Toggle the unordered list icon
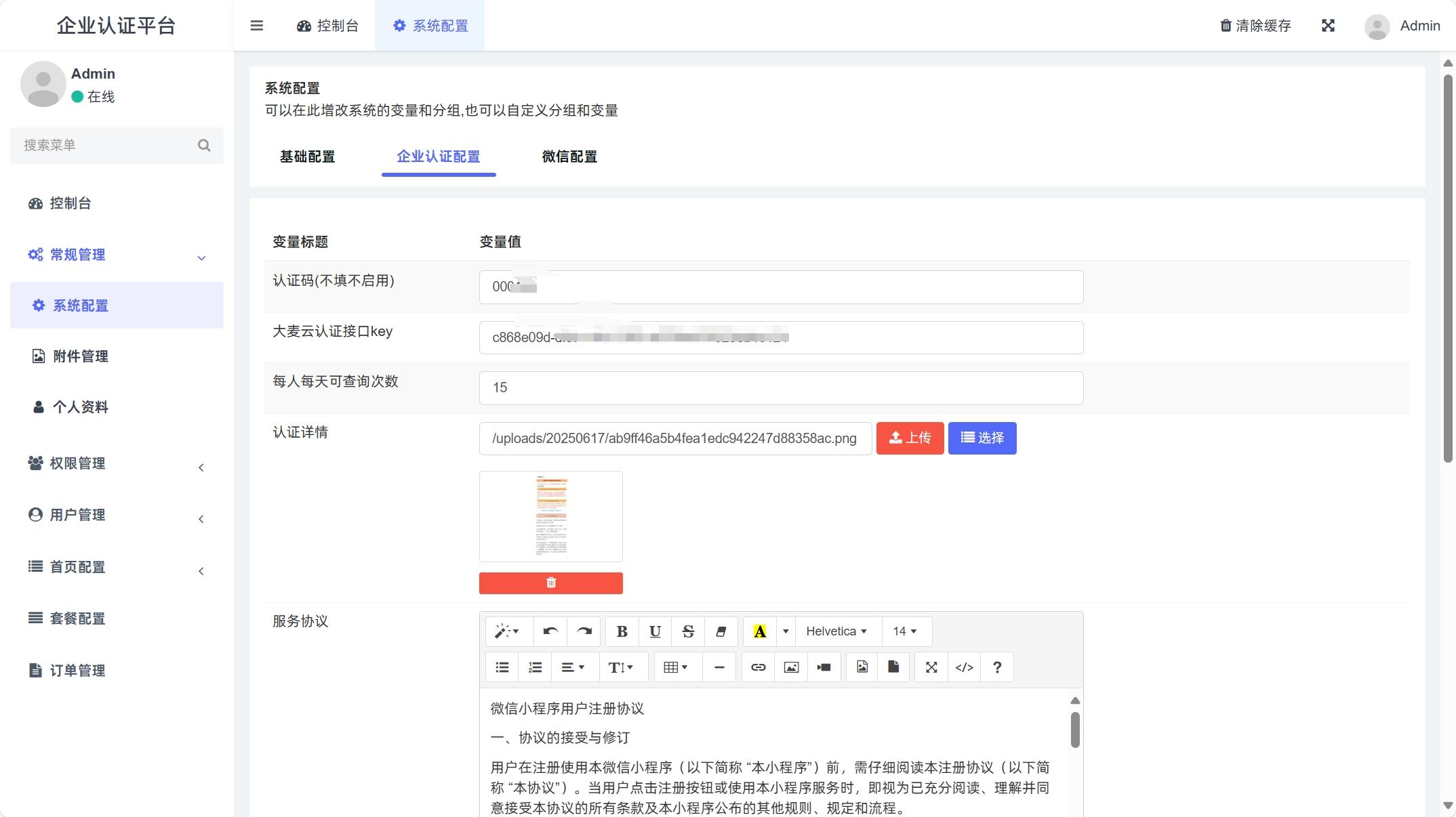The width and height of the screenshot is (1456, 817). [502, 667]
